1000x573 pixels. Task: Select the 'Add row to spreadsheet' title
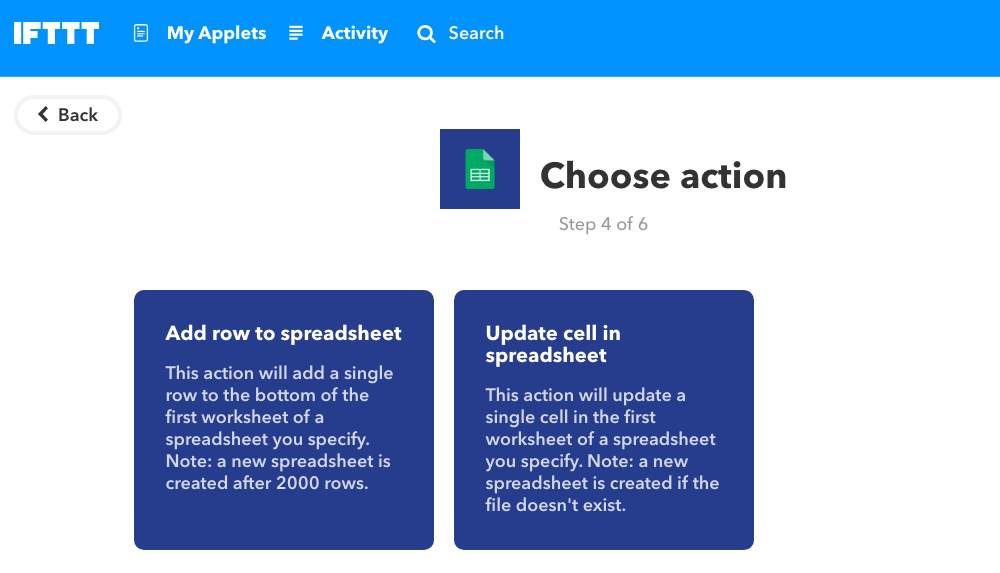[283, 333]
